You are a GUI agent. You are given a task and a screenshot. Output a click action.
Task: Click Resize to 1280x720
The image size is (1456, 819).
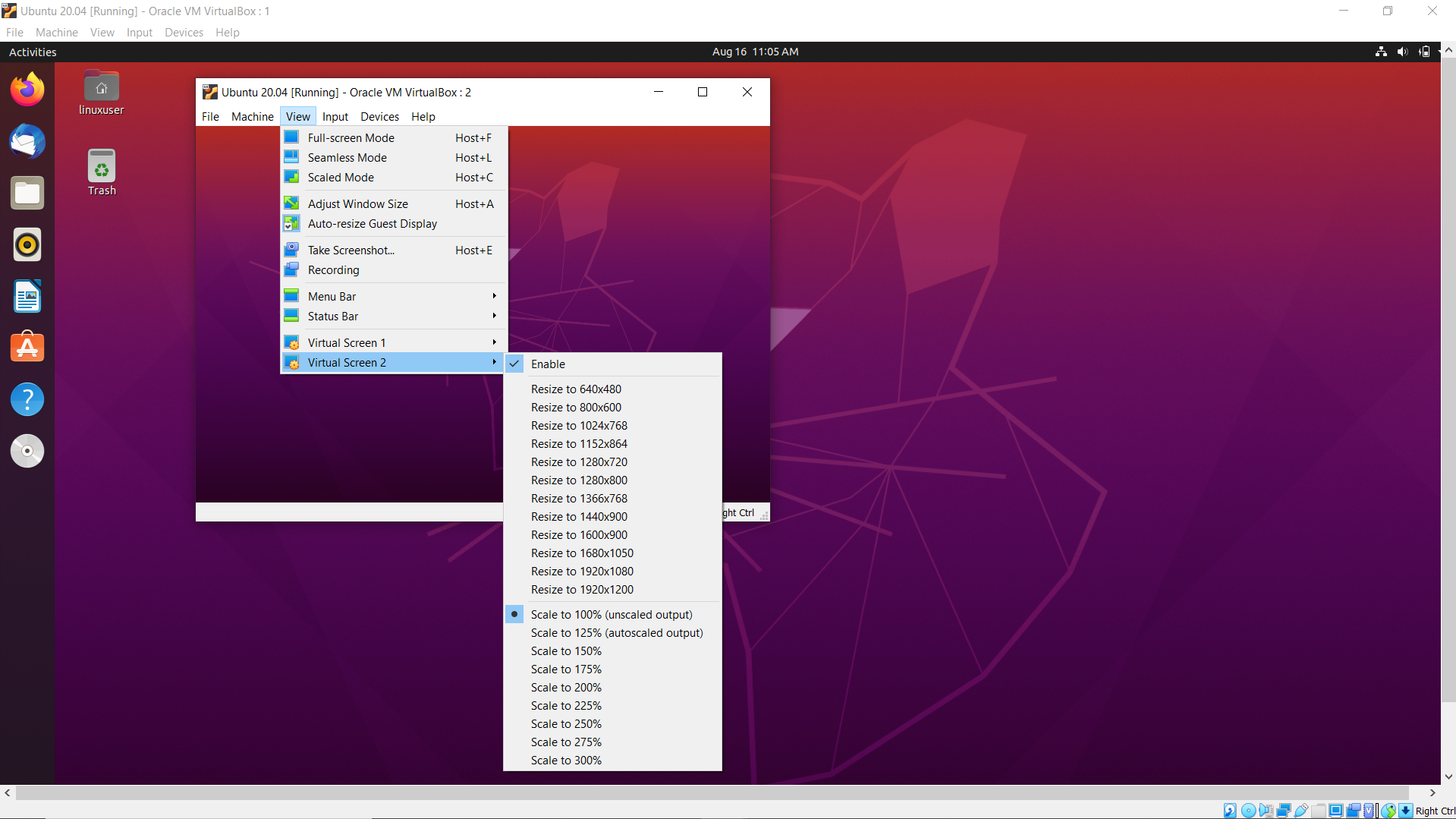point(612,461)
